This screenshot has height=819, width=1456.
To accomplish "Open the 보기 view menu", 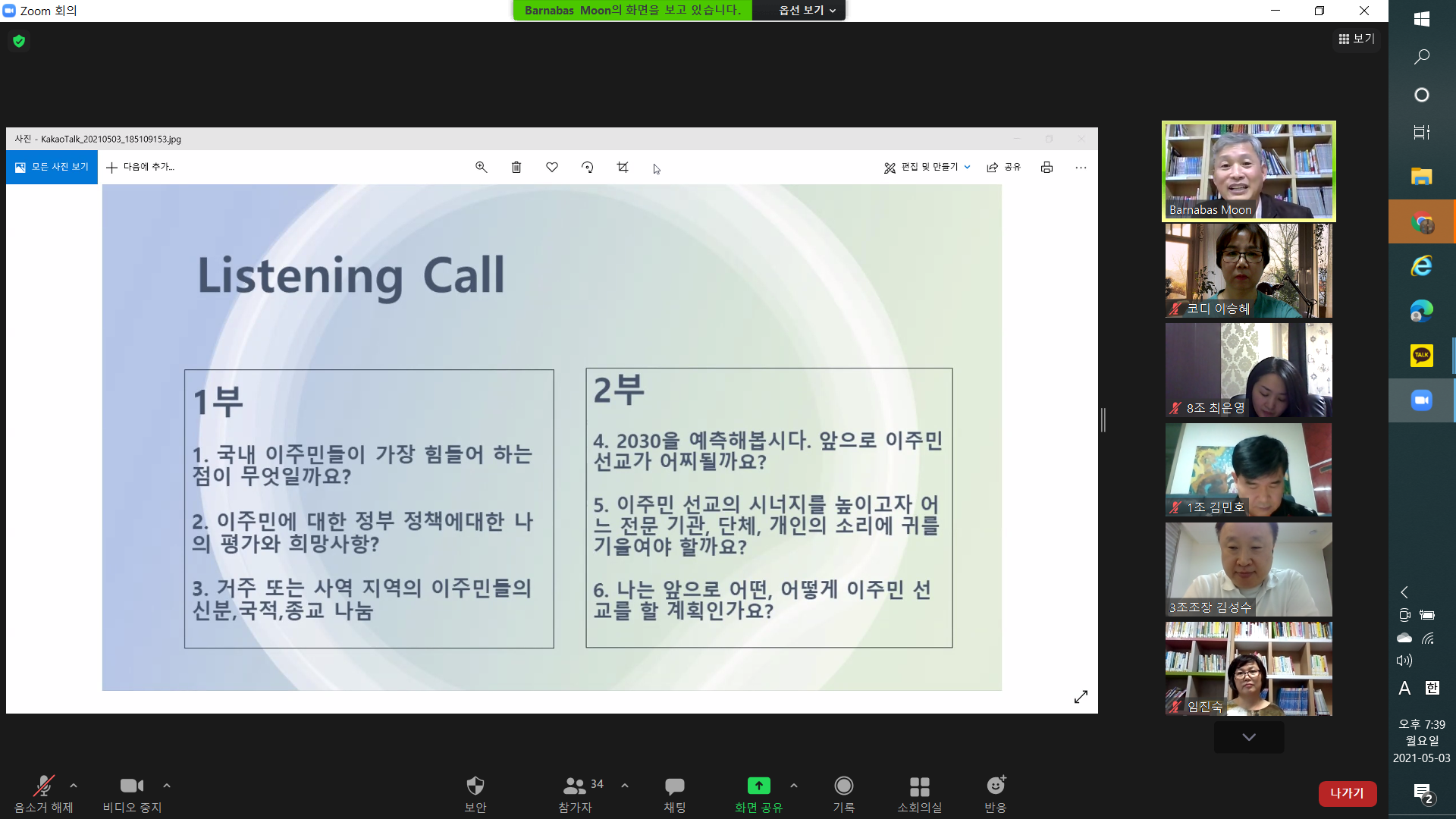I will click(1357, 39).
